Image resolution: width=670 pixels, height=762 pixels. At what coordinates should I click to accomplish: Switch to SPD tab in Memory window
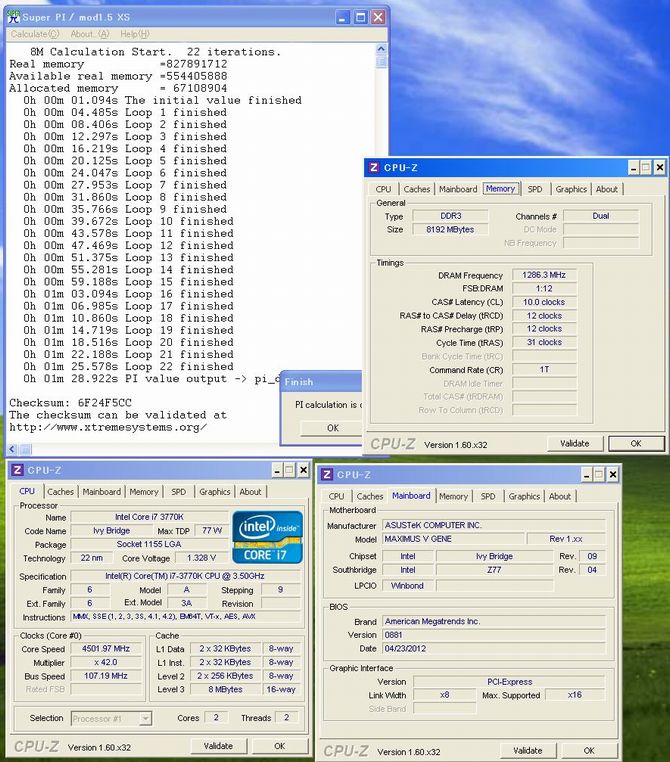click(x=535, y=189)
